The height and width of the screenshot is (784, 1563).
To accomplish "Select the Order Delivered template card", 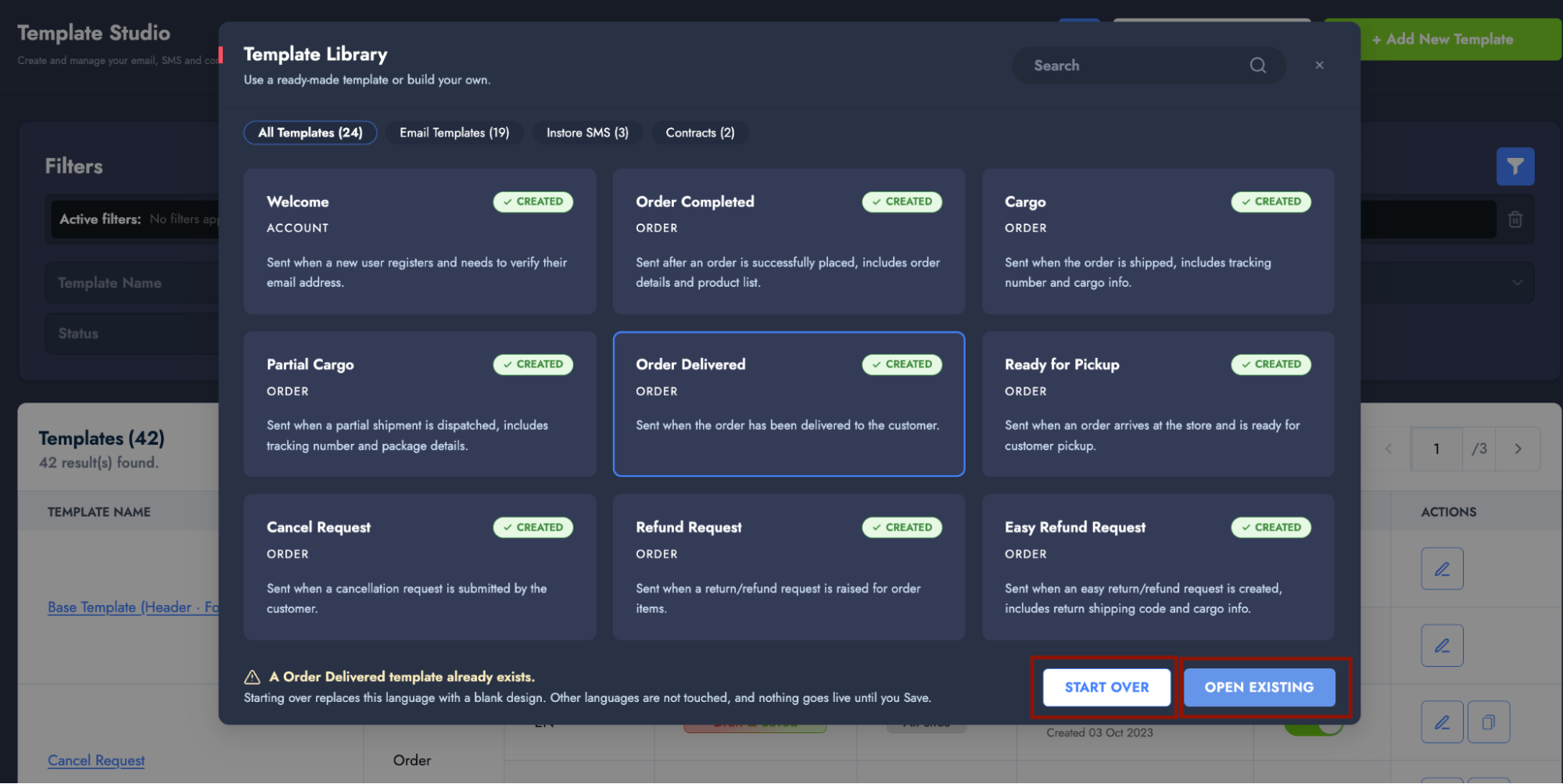I will 789,404.
